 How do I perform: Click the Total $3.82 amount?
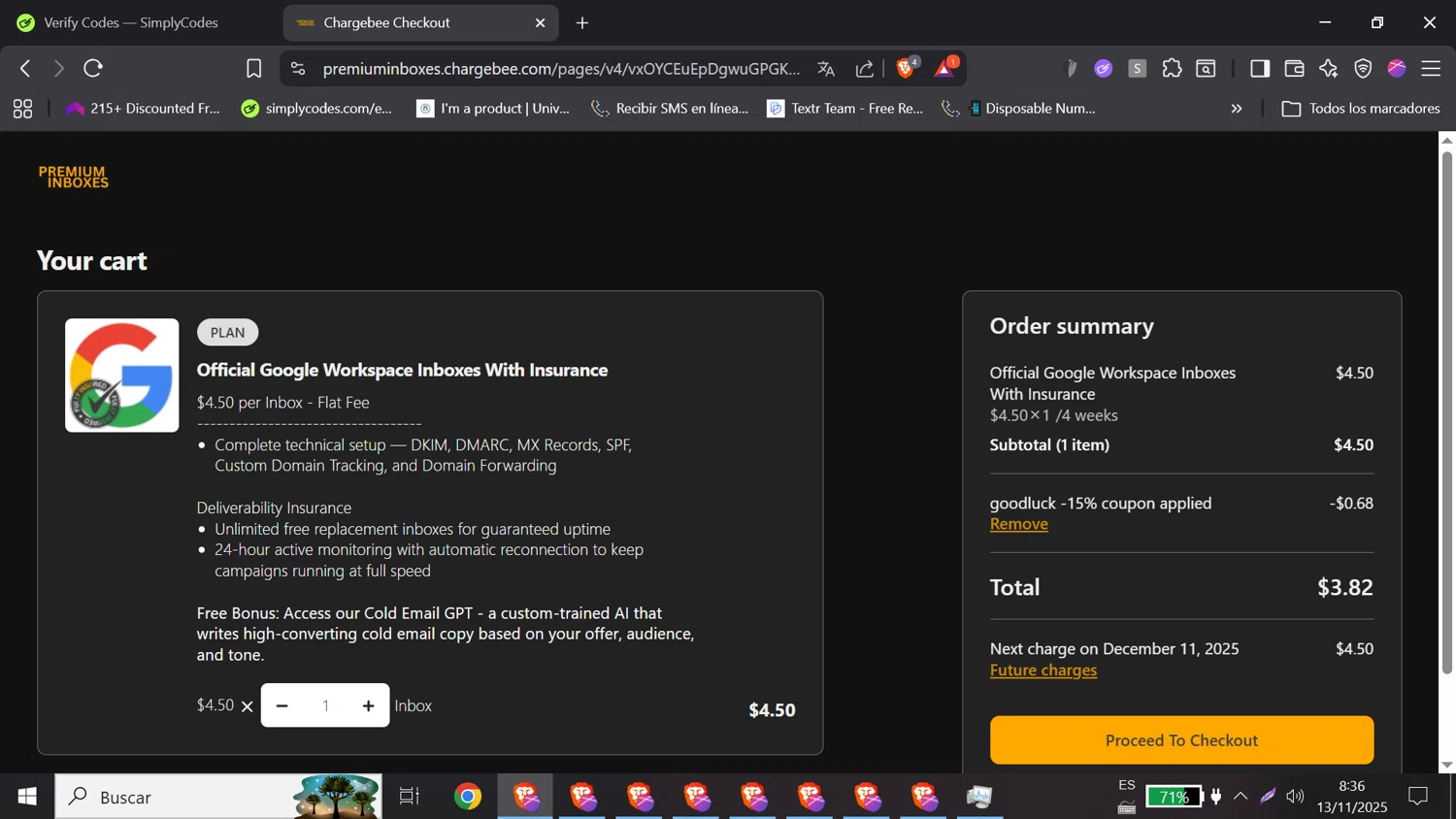1344,587
